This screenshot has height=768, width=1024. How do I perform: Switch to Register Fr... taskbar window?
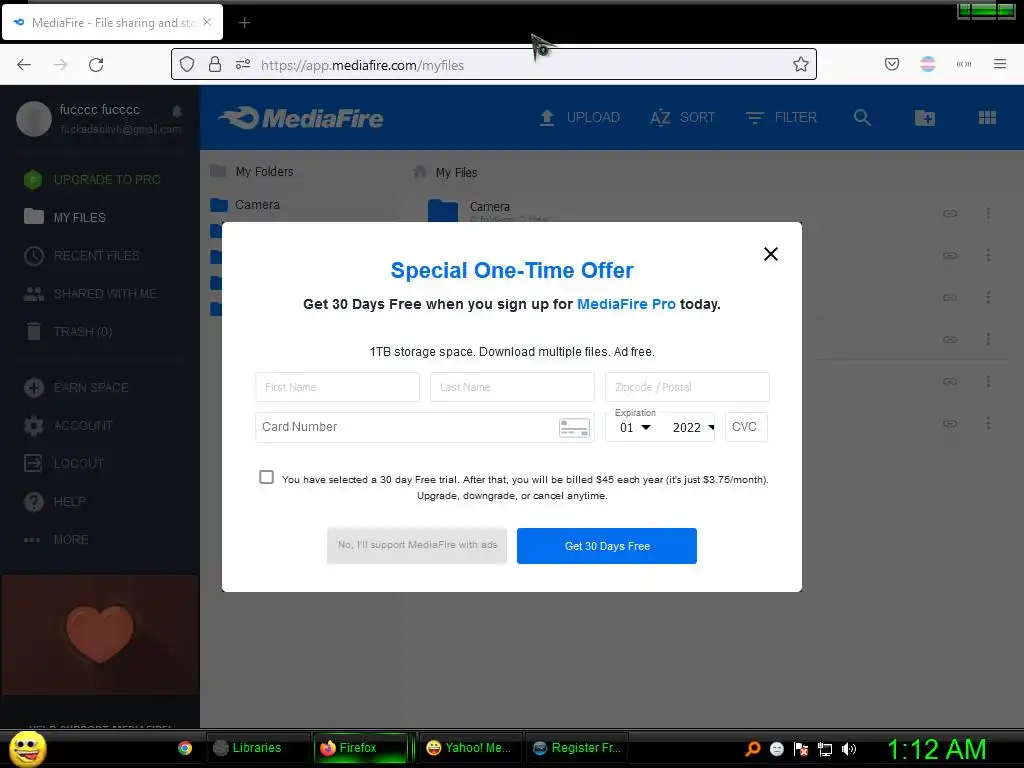577,748
